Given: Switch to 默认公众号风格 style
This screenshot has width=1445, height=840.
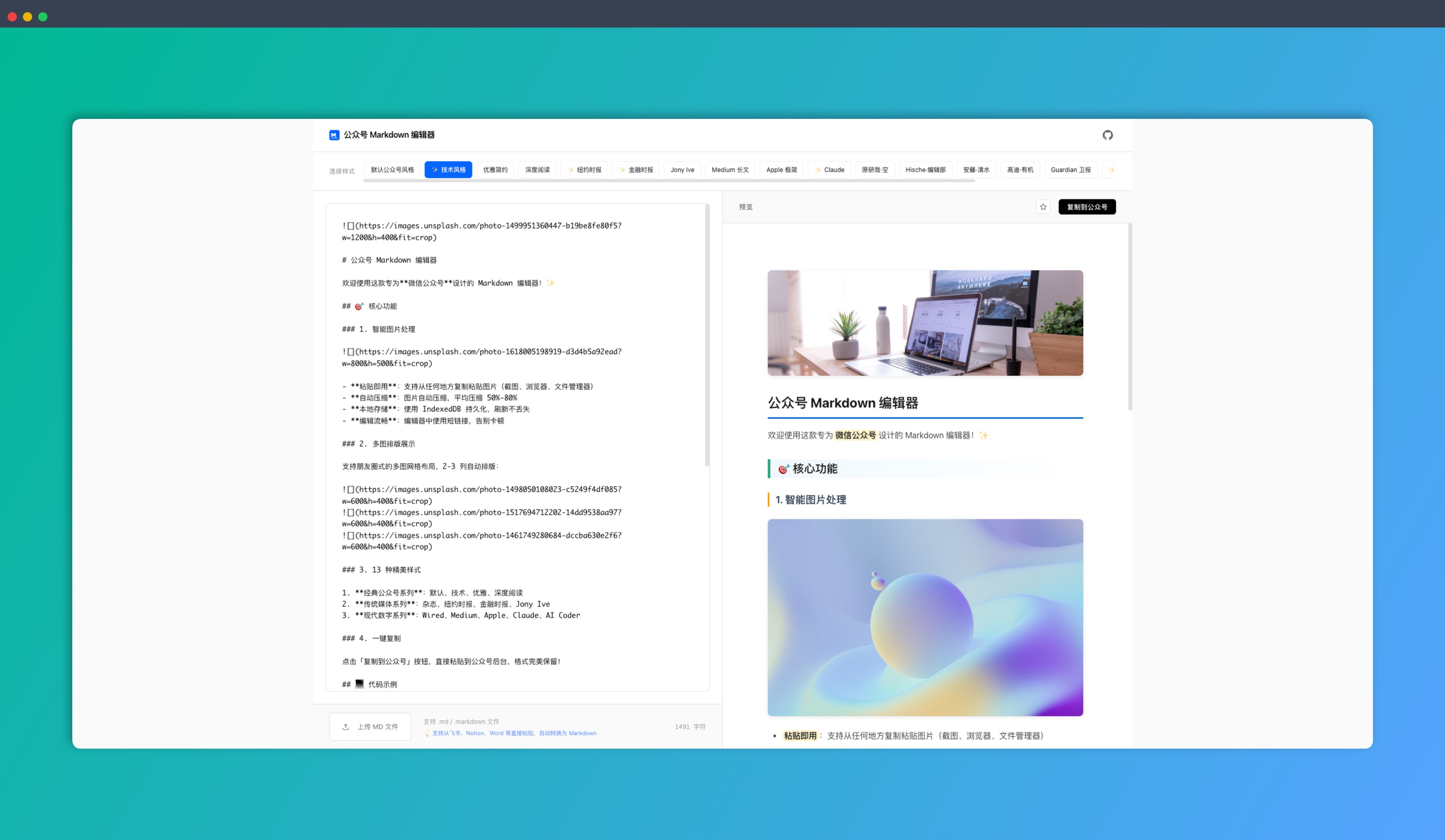Looking at the screenshot, I should click(392, 170).
